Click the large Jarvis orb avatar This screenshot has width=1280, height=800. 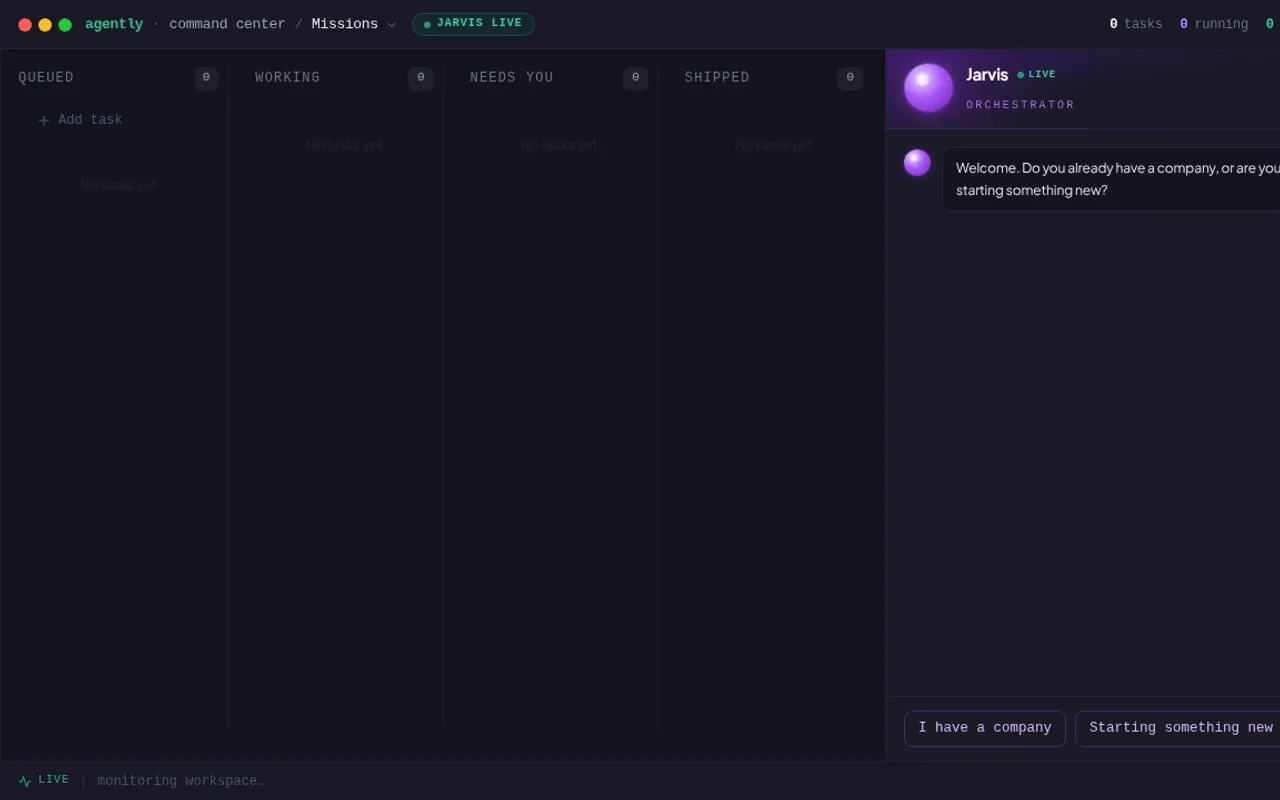click(x=929, y=88)
